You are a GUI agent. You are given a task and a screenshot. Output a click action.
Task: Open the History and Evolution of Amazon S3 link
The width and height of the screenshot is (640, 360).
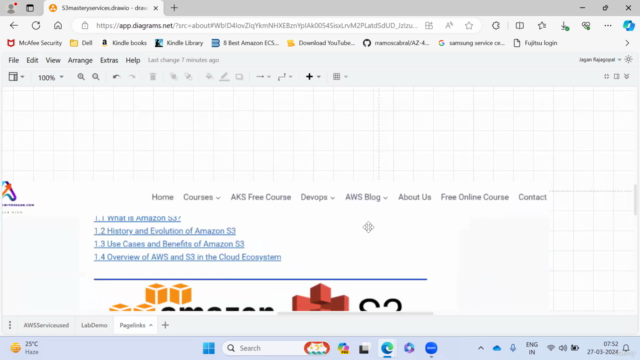pos(164,231)
